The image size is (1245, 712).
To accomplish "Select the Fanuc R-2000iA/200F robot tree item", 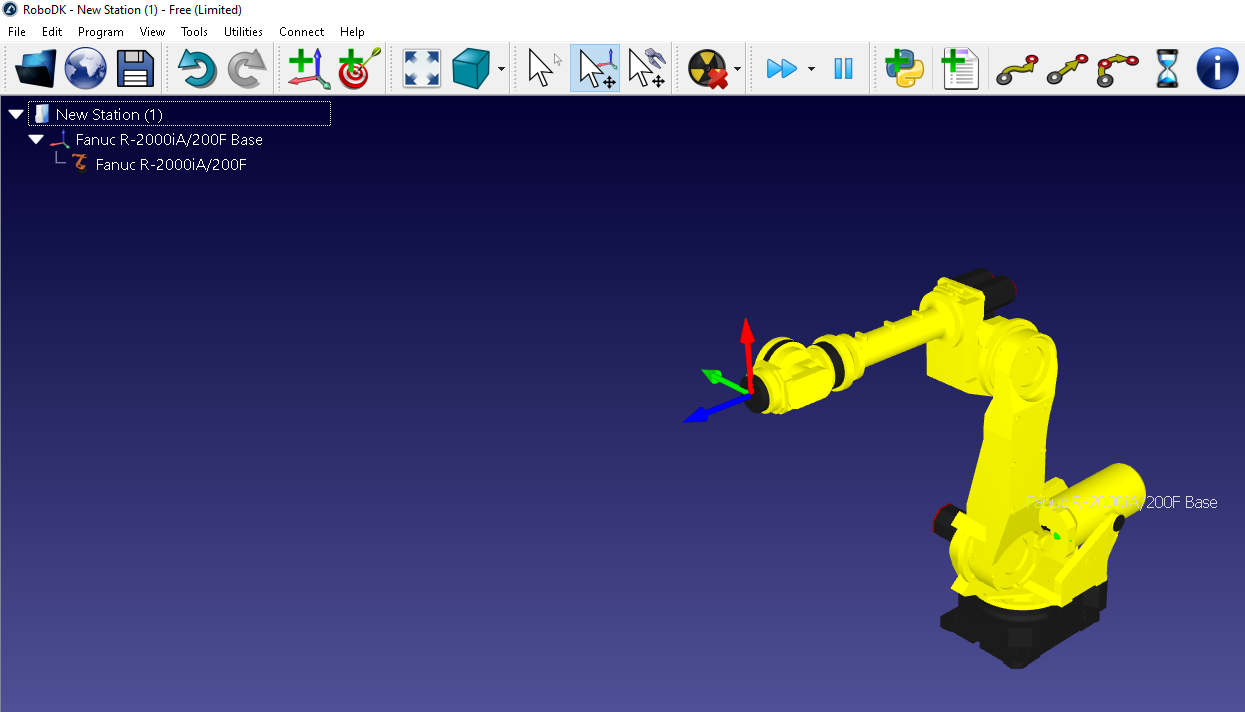I will (x=171, y=165).
